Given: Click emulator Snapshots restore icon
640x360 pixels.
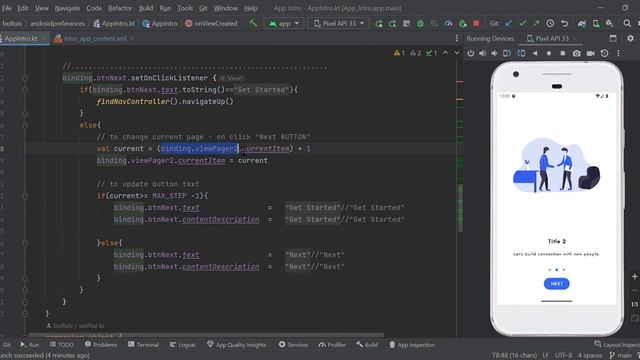Looking at the screenshot, I should [604, 53].
